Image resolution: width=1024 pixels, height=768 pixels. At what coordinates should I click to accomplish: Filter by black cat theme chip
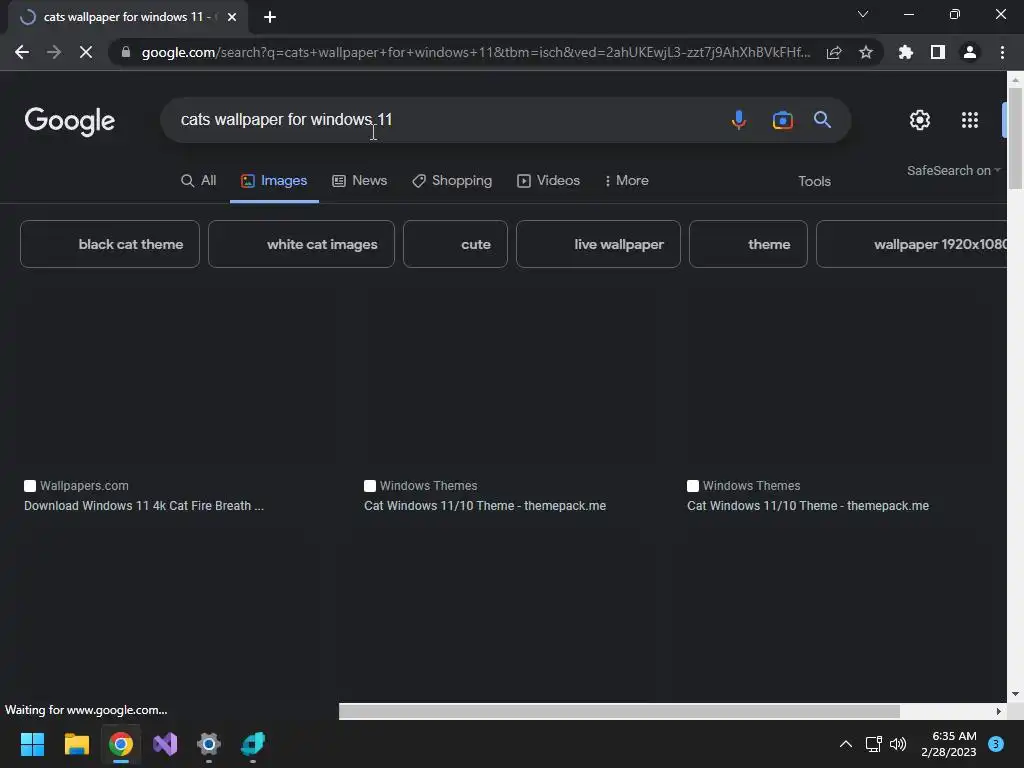[x=110, y=244]
